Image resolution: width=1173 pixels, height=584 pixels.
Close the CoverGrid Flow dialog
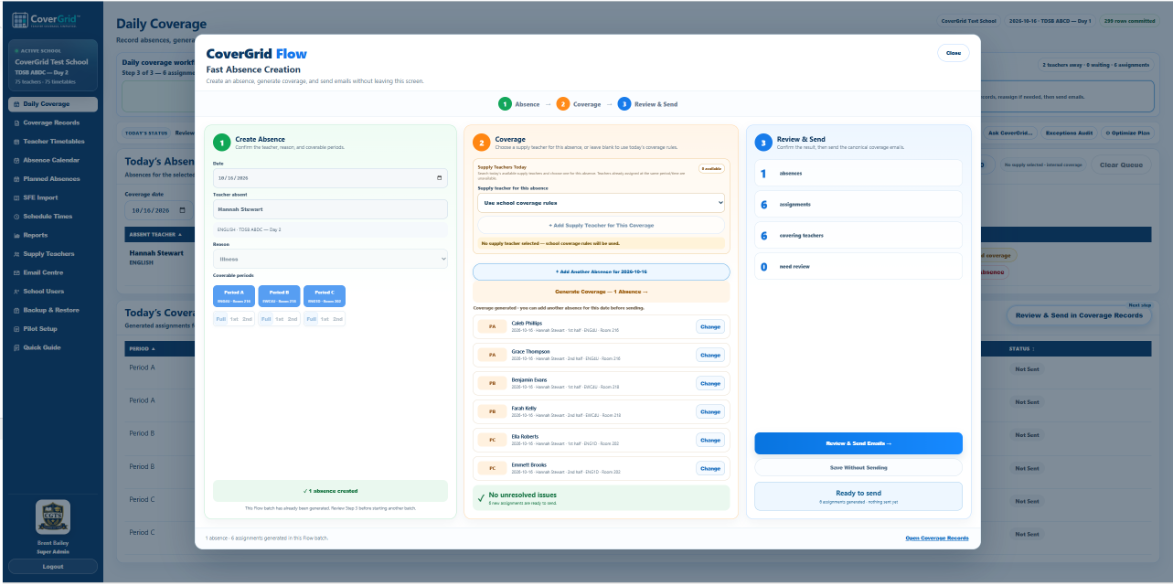tap(953, 53)
